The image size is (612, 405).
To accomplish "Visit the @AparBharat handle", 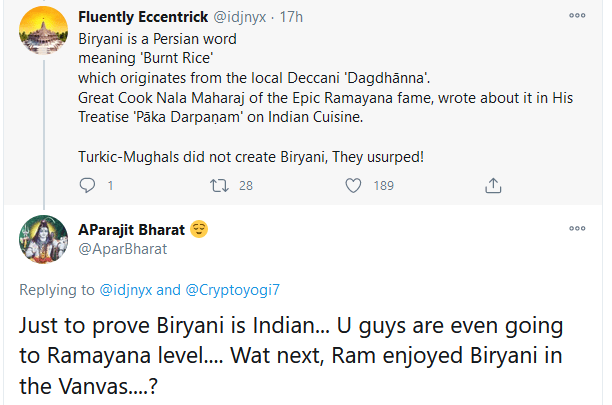I will 122,247.
